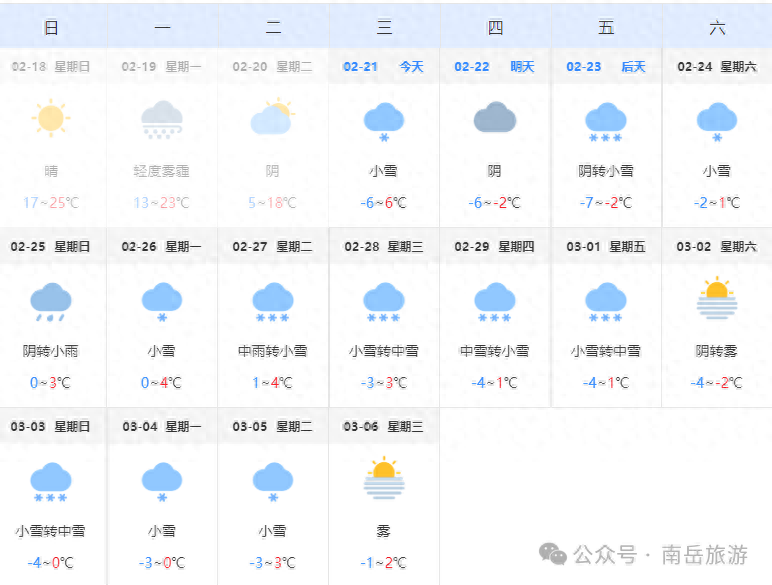This screenshot has width=772, height=585.
Task: Click the snow icon for 03-03
Action: [x=51, y=482]
